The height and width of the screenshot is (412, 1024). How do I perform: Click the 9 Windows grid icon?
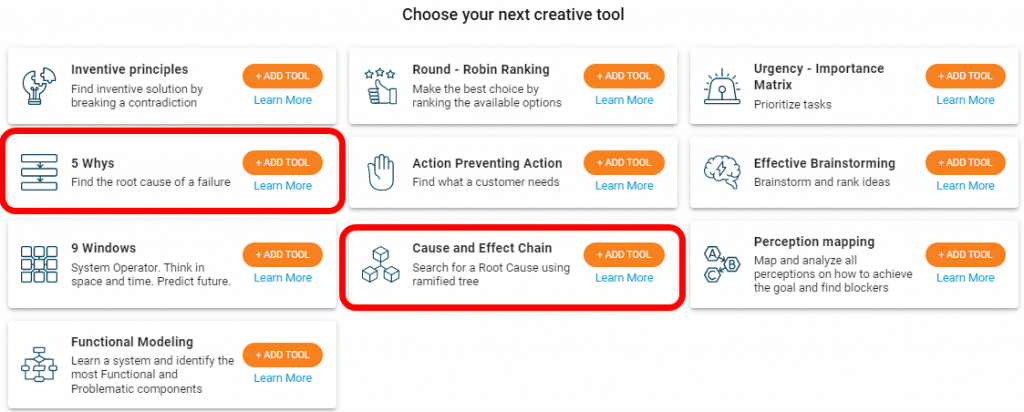click(39, 264)
